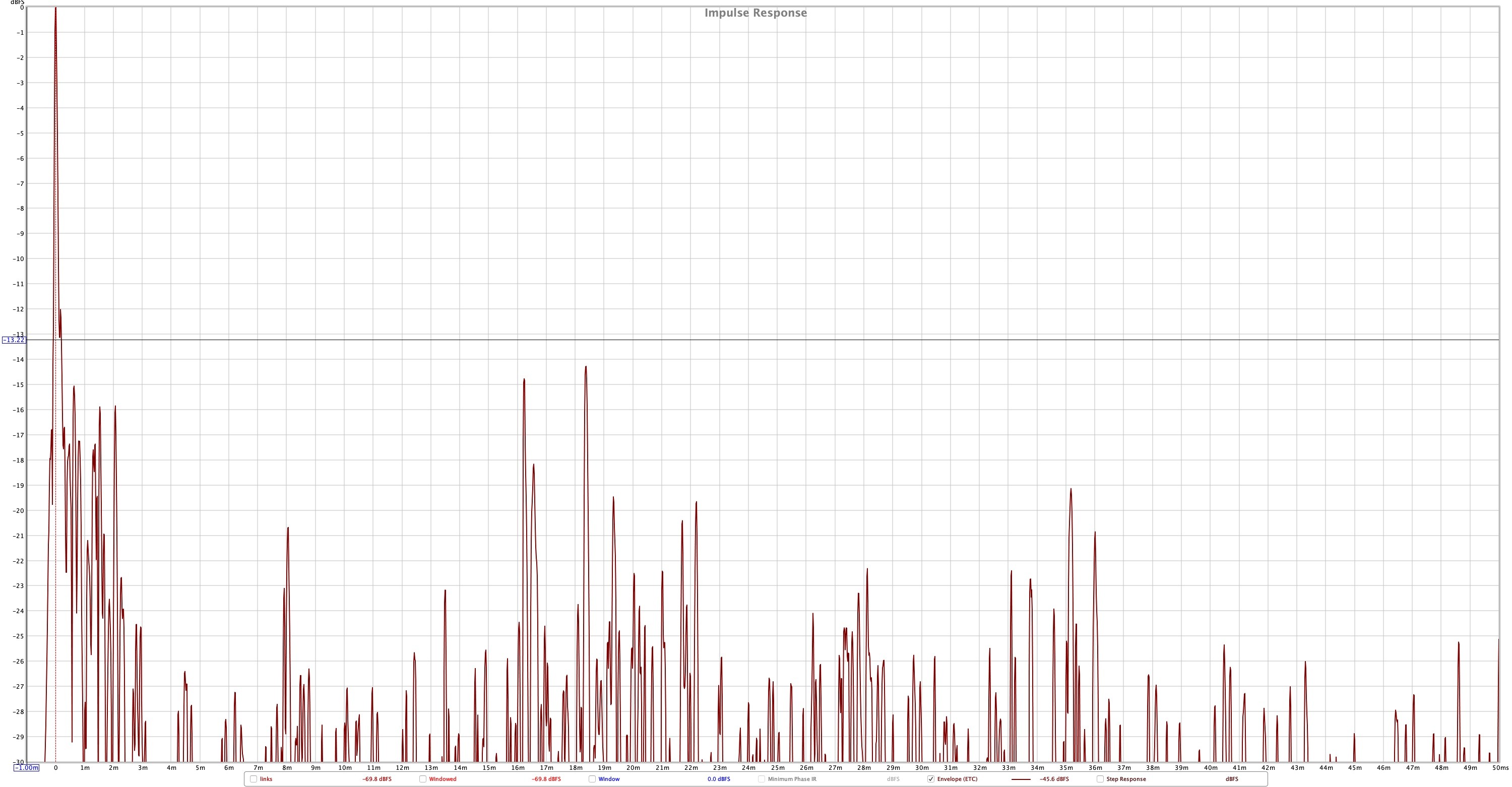Click the -20 label on the dBFS axis
This screenshot has height=787, width=1512.
point(19,510)
